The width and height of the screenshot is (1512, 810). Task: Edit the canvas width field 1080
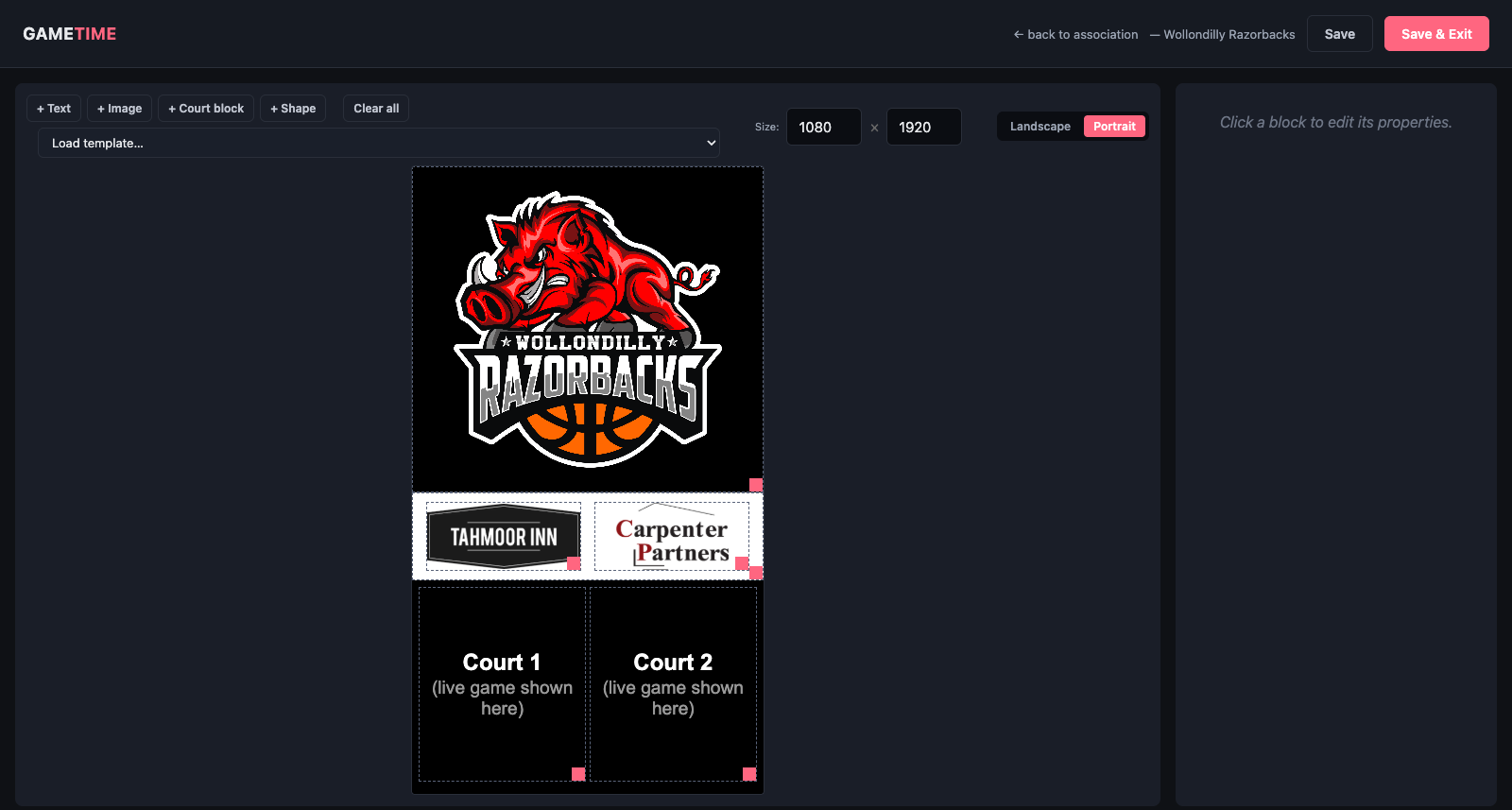(x=824, y=127)
